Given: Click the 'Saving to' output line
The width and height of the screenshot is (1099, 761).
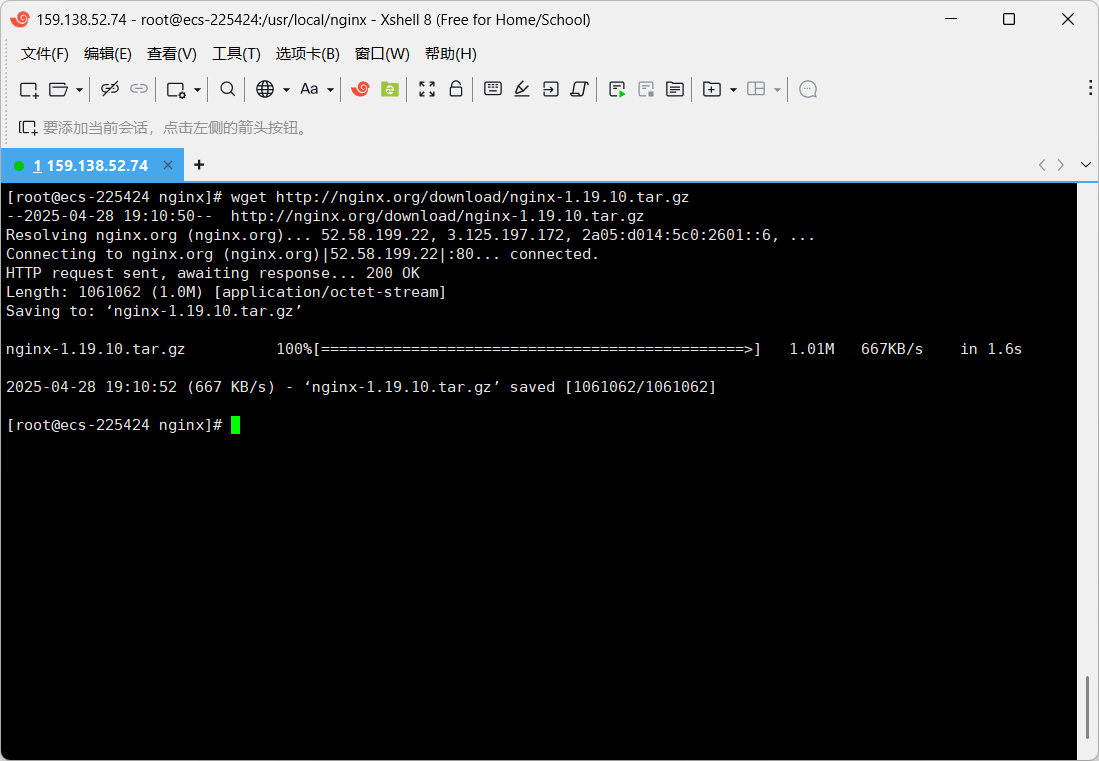Looking at the screenshot, I should click(154, 311).
